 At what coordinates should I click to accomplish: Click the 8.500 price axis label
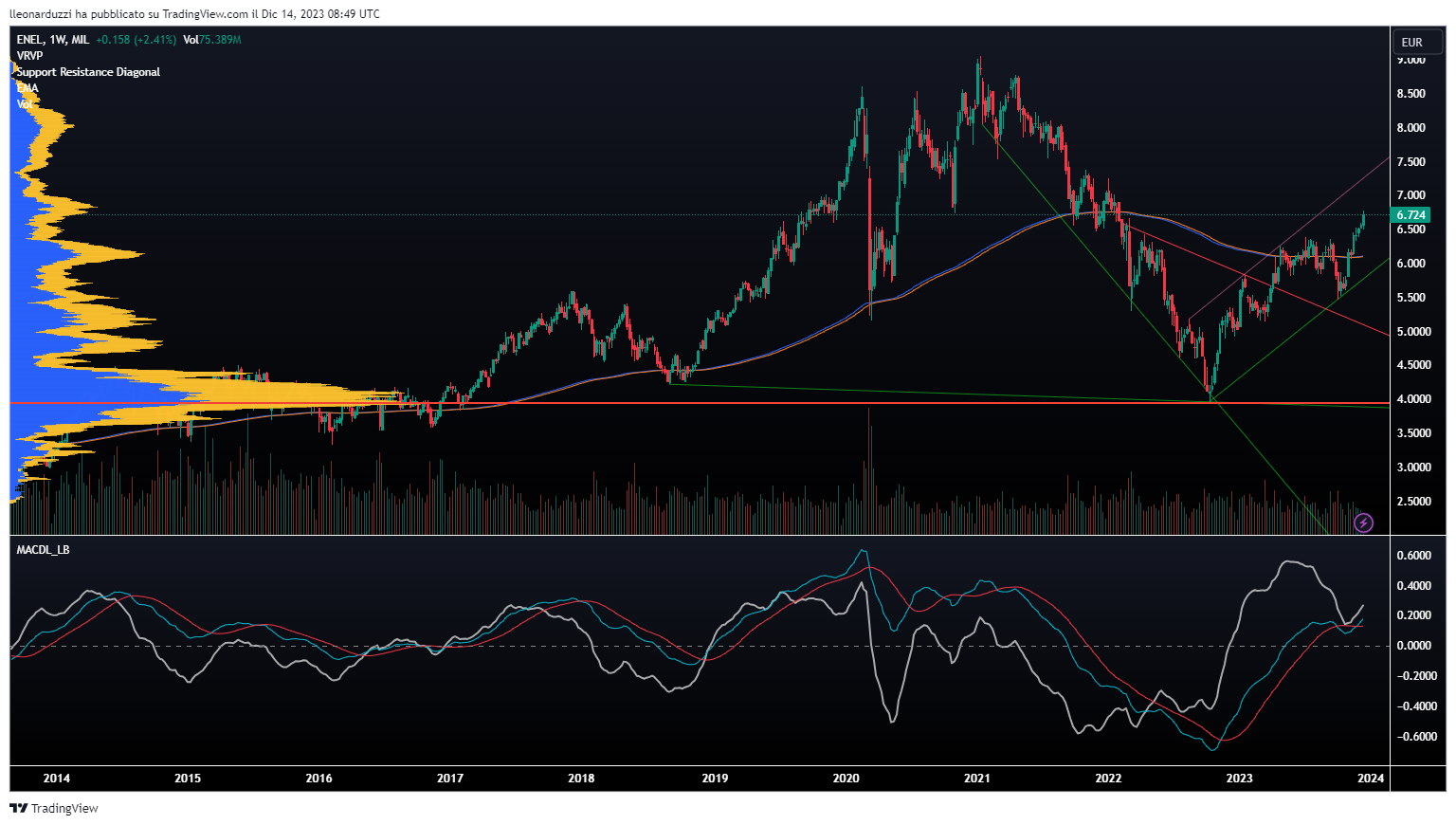1410,94
